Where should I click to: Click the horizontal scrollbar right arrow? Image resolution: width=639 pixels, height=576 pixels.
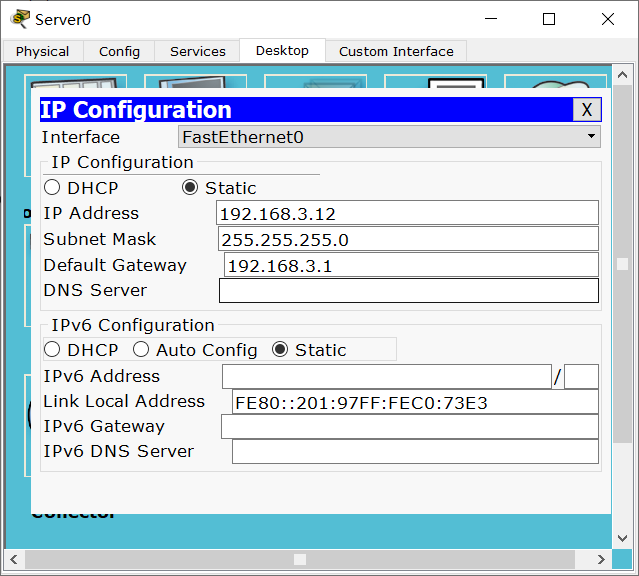click(601, 559)
